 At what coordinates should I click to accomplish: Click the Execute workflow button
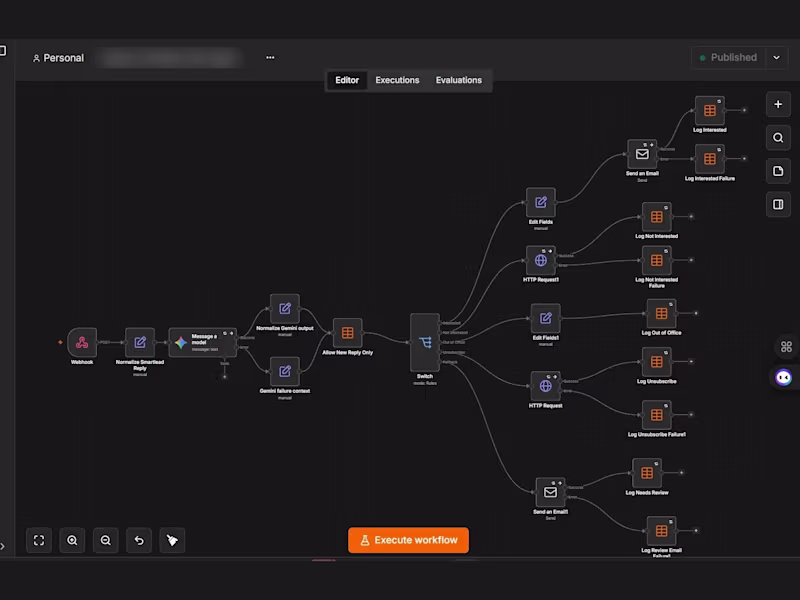408,540
